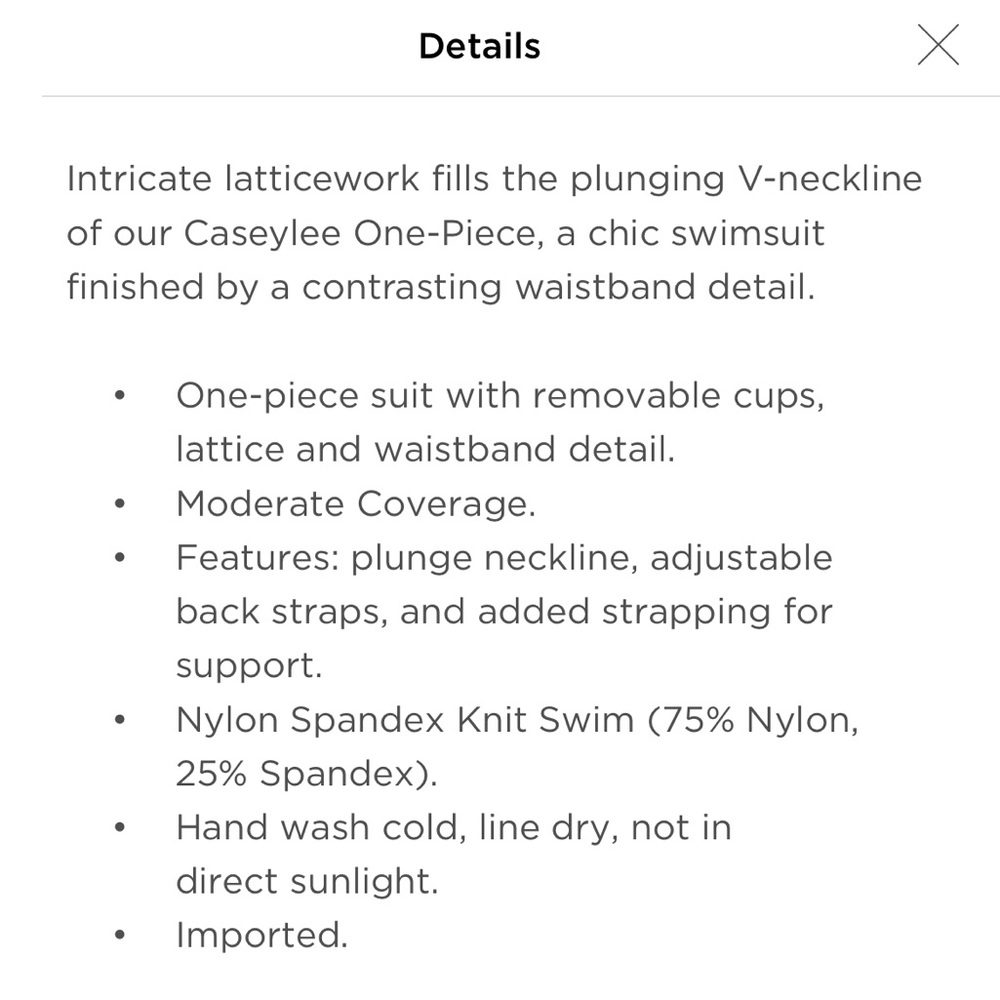
Task: Click the bullet dot beside One-piece suit
Action: pos(120,396)
